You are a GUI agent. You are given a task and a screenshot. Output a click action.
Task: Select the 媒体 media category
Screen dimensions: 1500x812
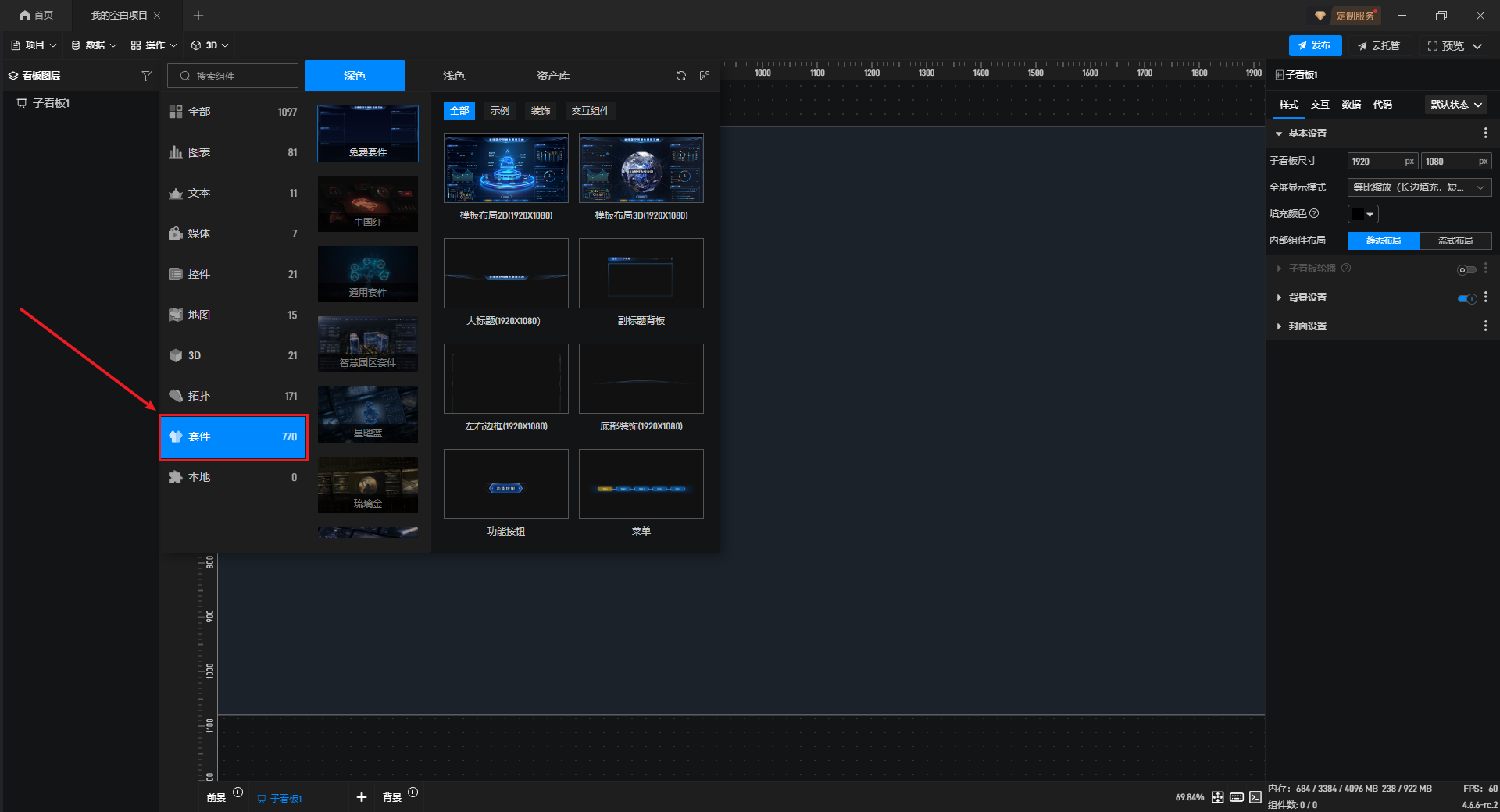[233, 233]
